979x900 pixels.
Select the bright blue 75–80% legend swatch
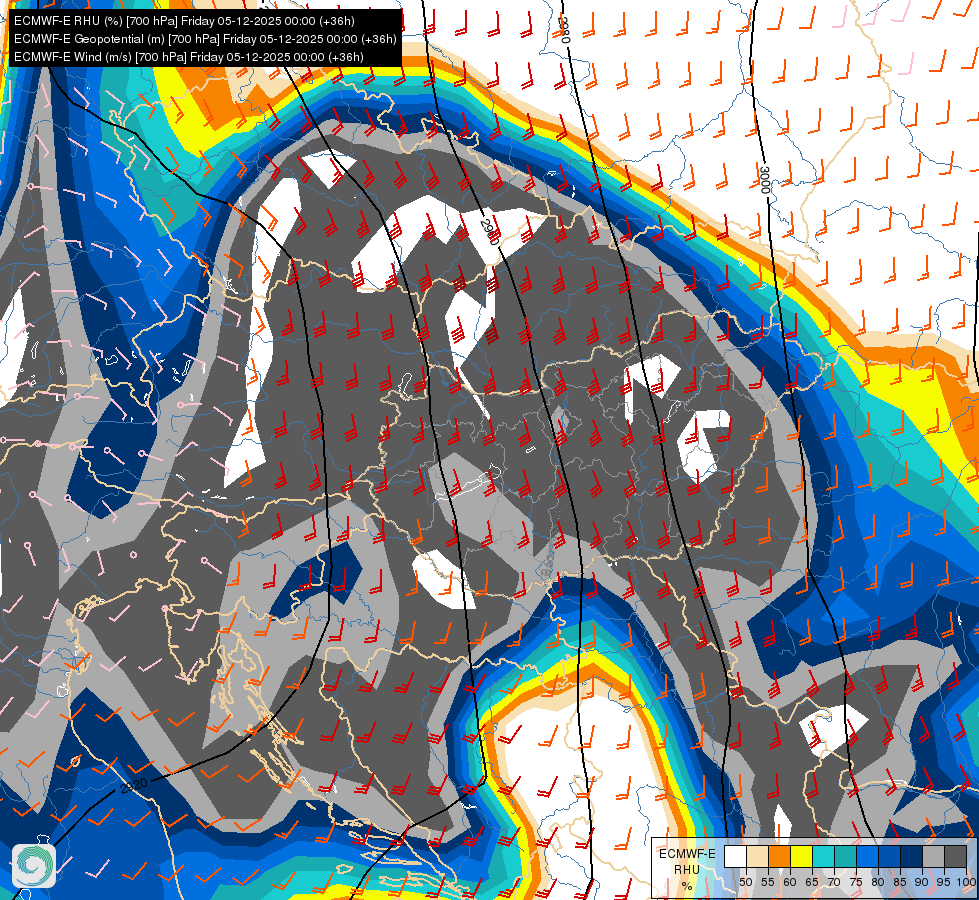pos(868,856)
